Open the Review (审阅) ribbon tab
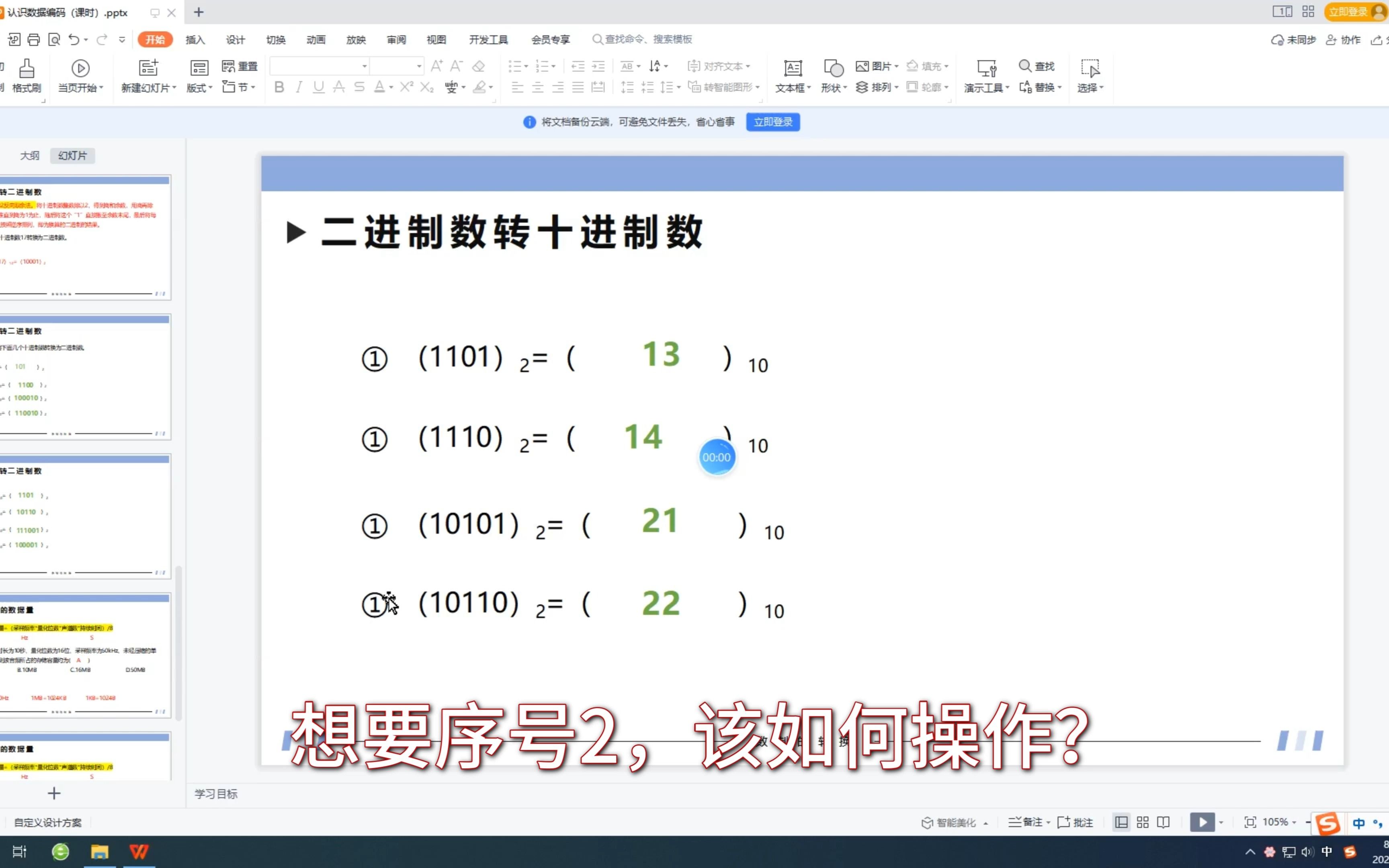The image size is (1389, 868). coord(396,40)
